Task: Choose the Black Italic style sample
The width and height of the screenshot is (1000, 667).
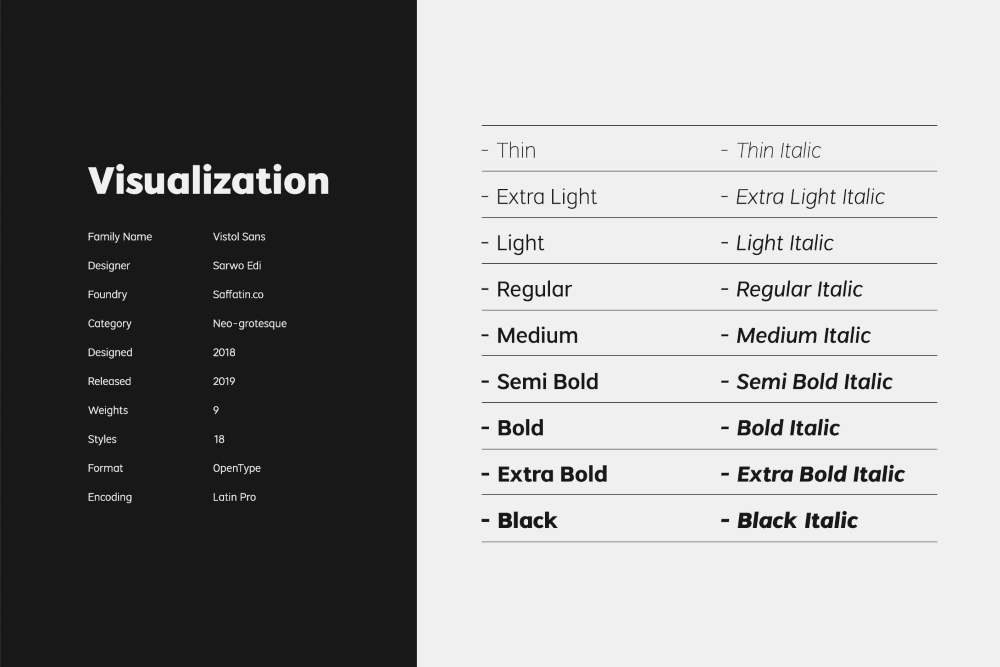Action: click(797, 520)
